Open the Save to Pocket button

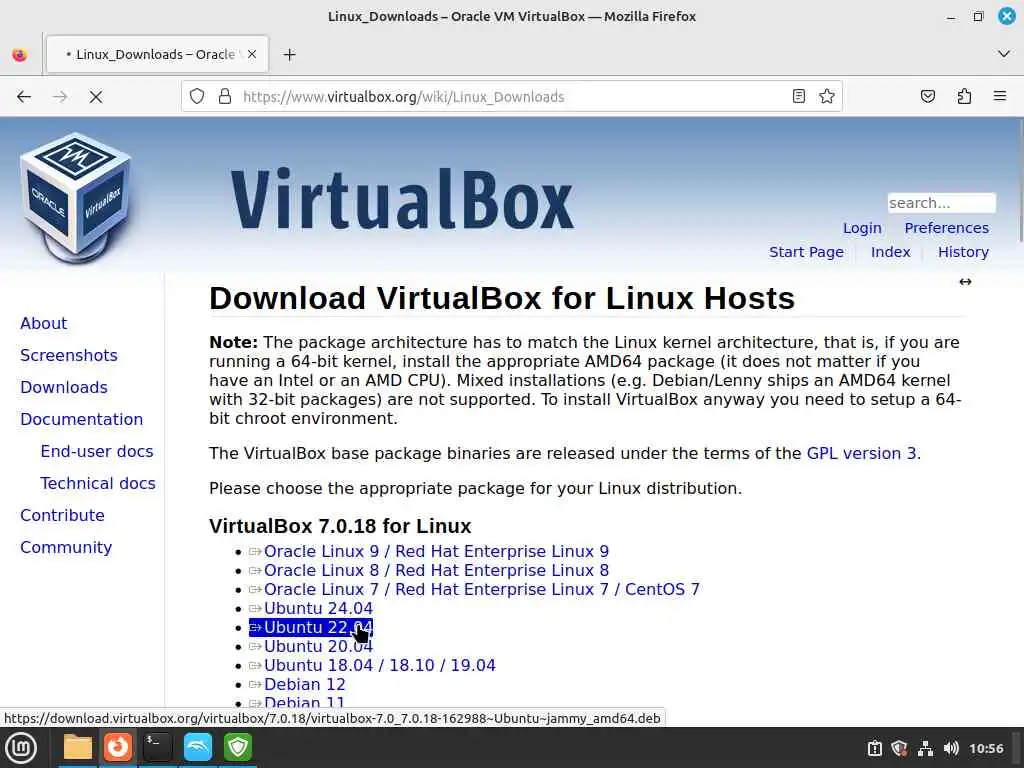927,97
